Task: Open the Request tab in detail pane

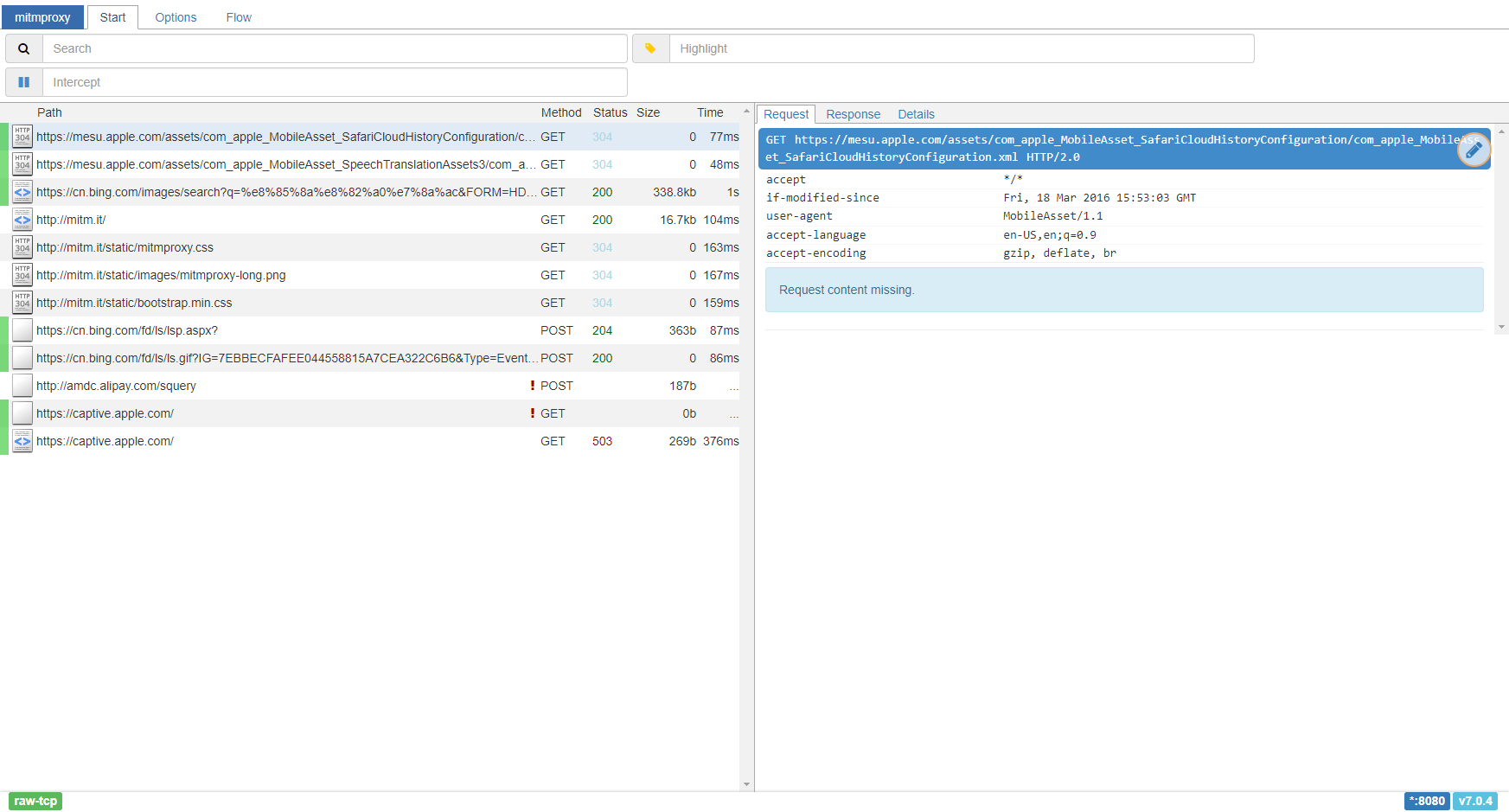Action: [786, 114]
